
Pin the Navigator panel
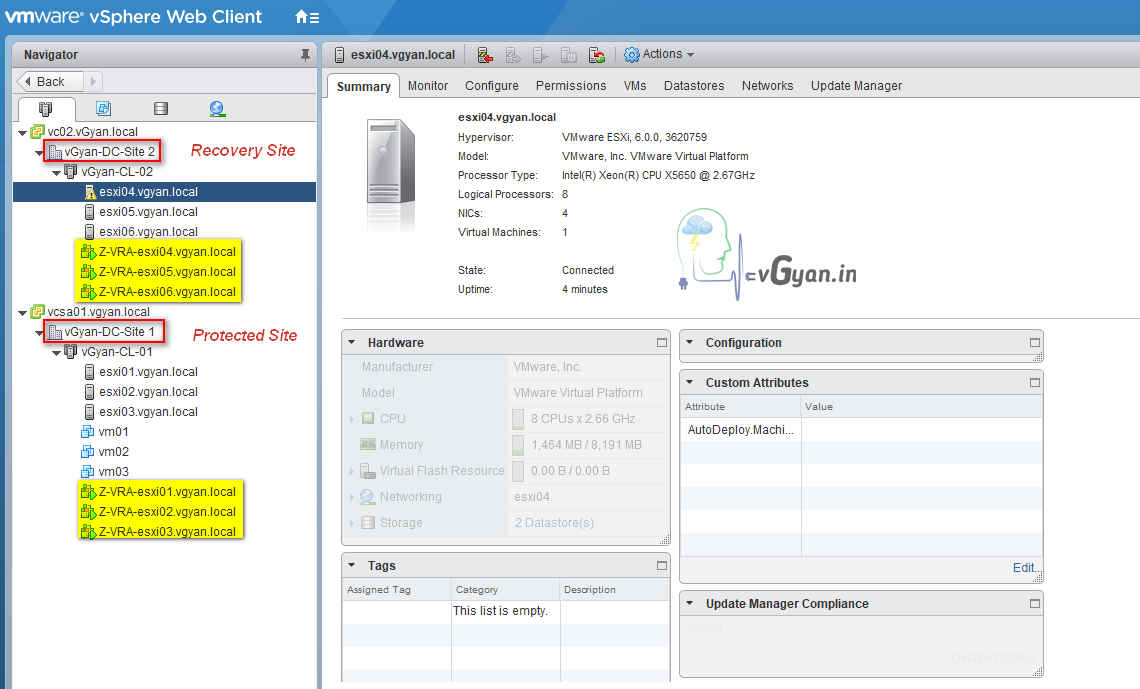click(305, 55)
